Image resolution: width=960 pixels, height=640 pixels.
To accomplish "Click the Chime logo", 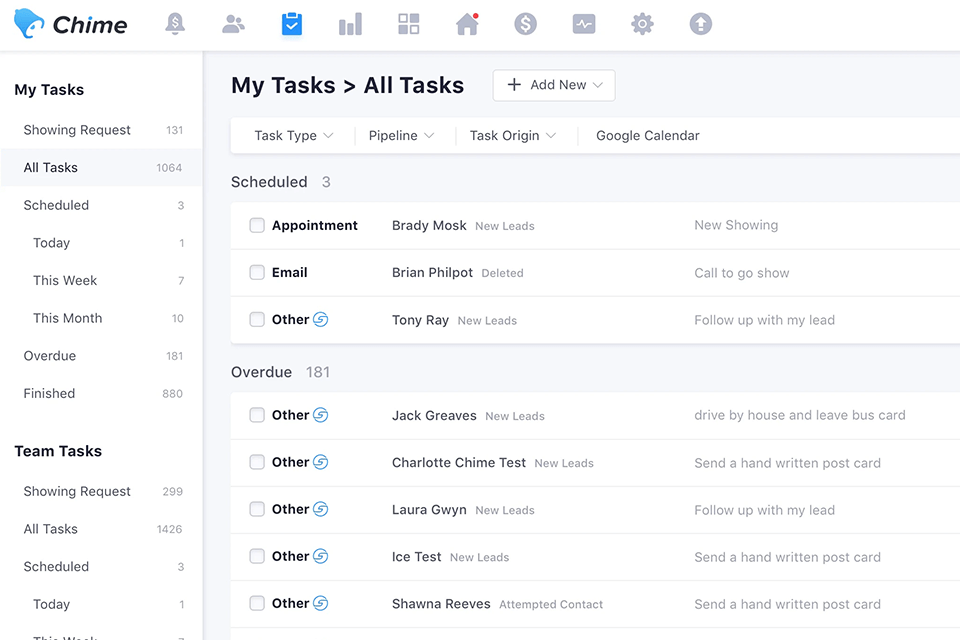I will [70, 24].
